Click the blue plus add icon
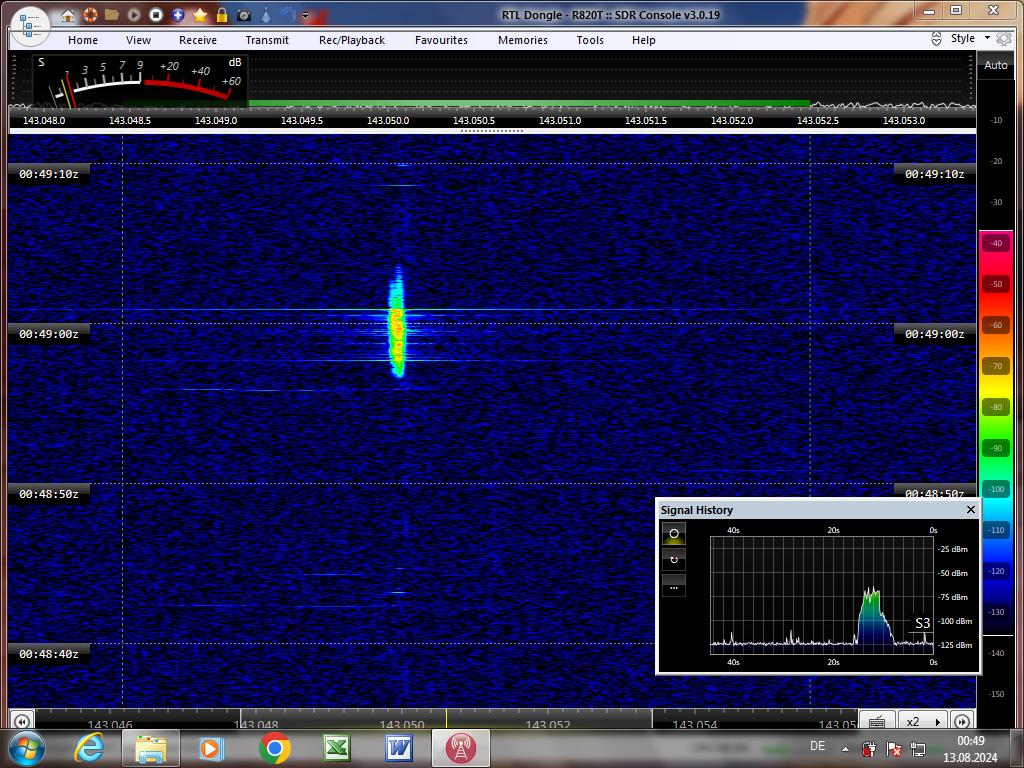Viewport: 1024px width, 768px height. click(x=178, y=14)
